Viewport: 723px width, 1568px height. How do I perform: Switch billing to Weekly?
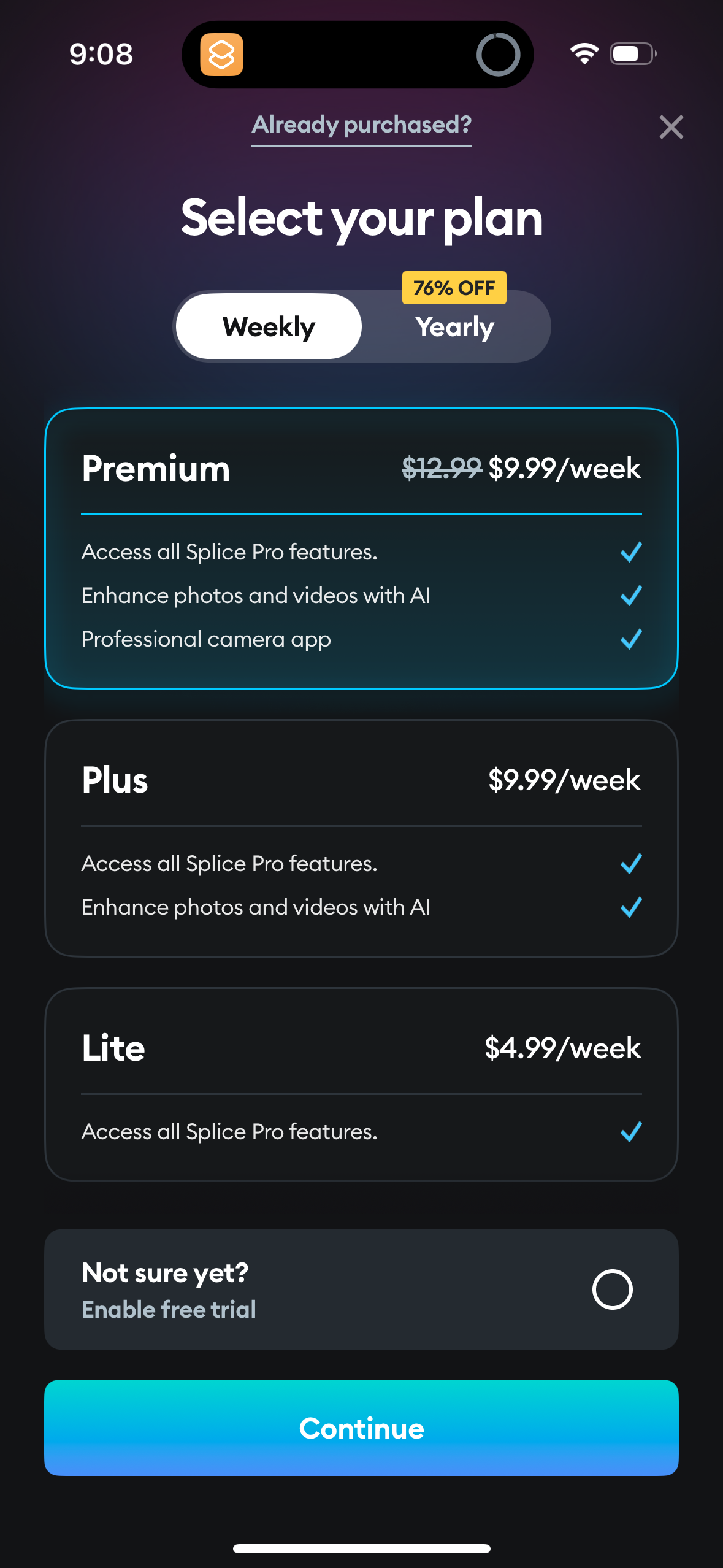(x=269, y=326)
